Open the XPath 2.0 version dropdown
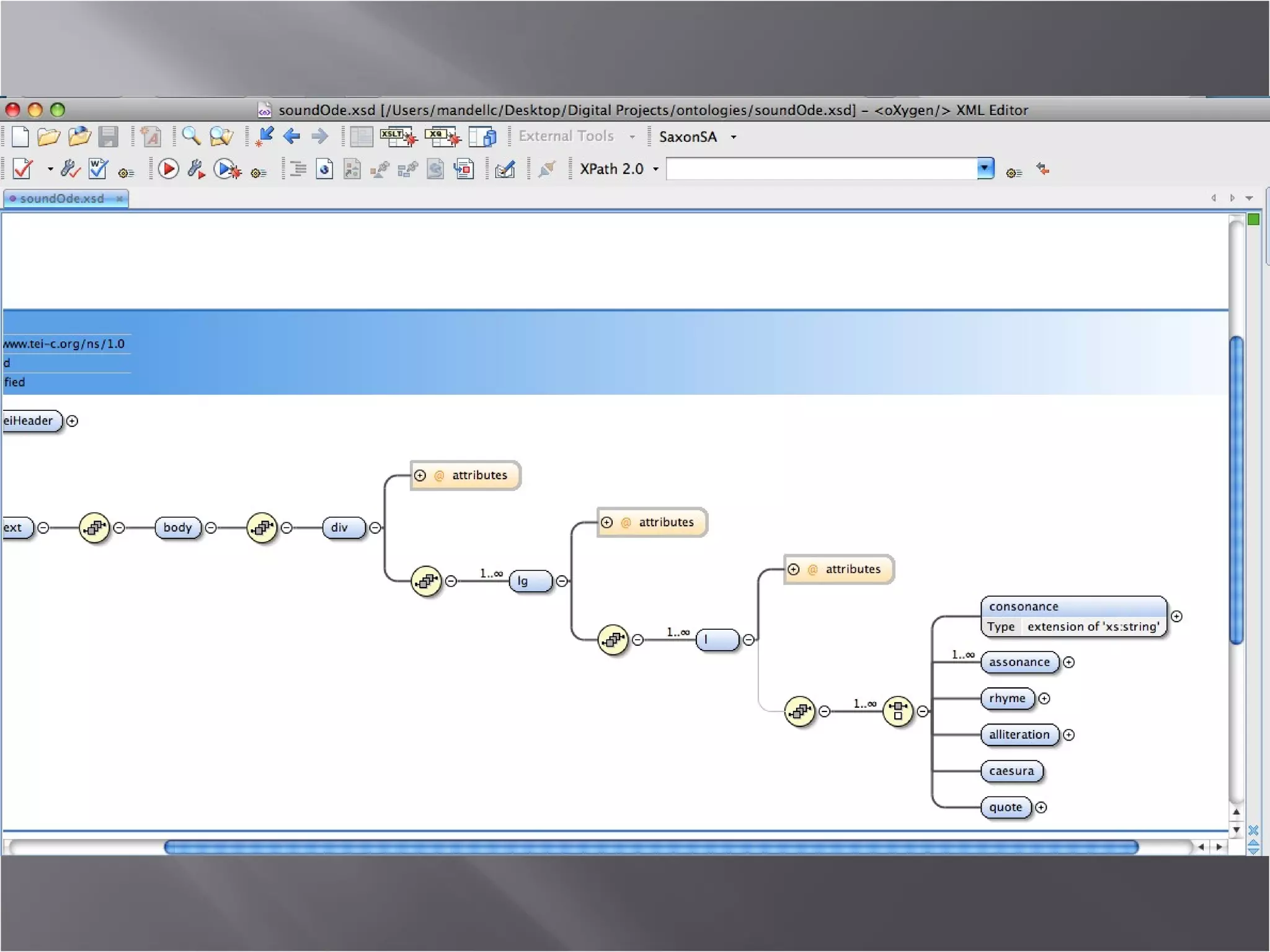The height and width of the screenshot is (952, 1270). (x=655, y=169)
